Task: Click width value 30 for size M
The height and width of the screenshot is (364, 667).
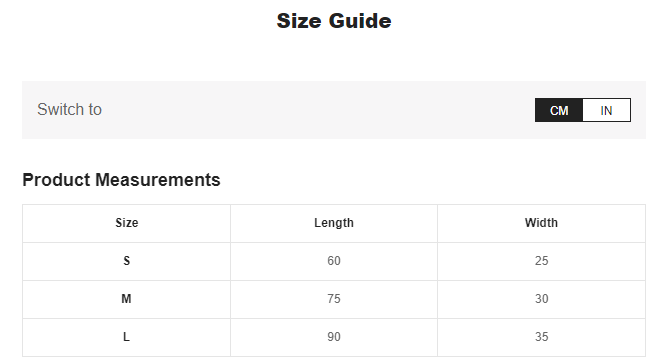Action: point(542,299)
